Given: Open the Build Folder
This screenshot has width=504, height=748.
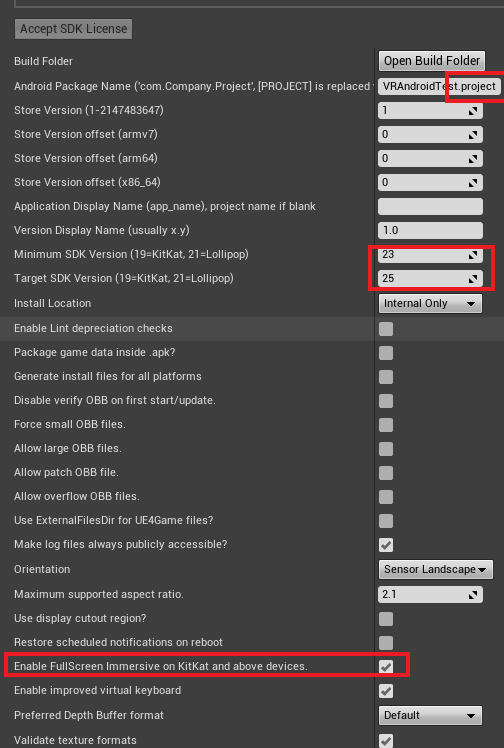Looking at the screenshot, I should pos(432,61).
